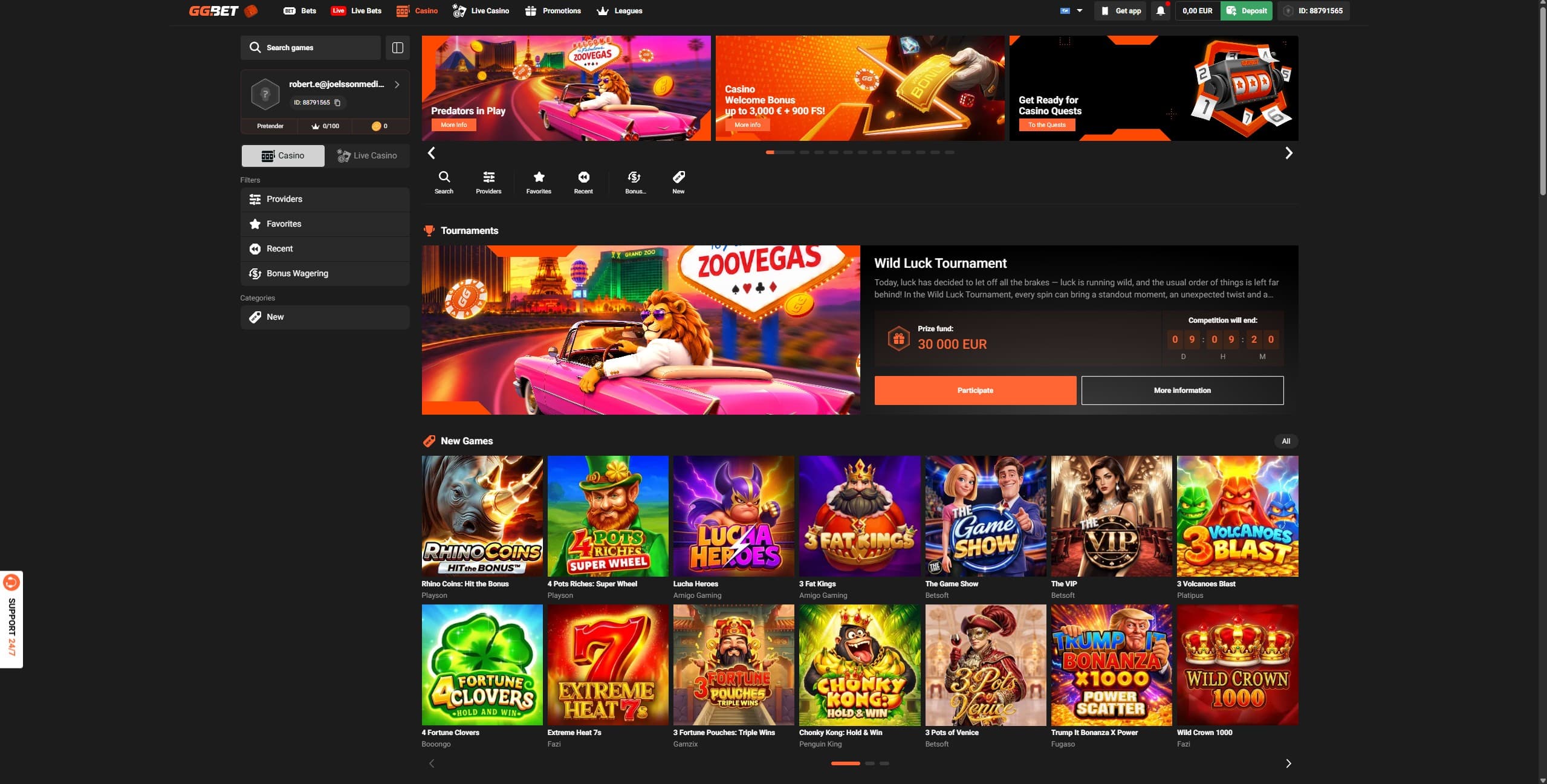Open Promotions in the top navigation
Viewport: 1547px width, 784px height.
[553, 11]
